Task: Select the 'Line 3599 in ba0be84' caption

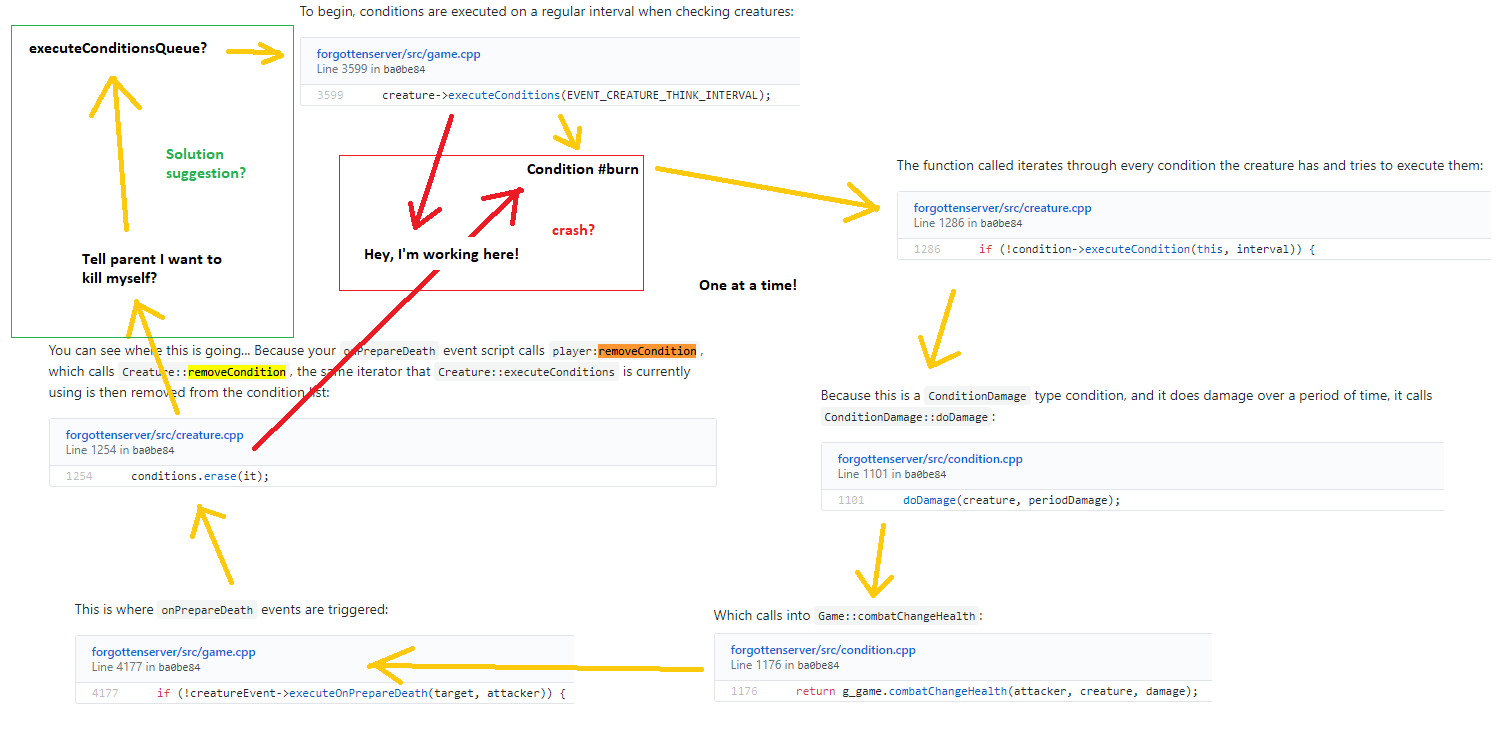Action: click(x=371, y=70)
